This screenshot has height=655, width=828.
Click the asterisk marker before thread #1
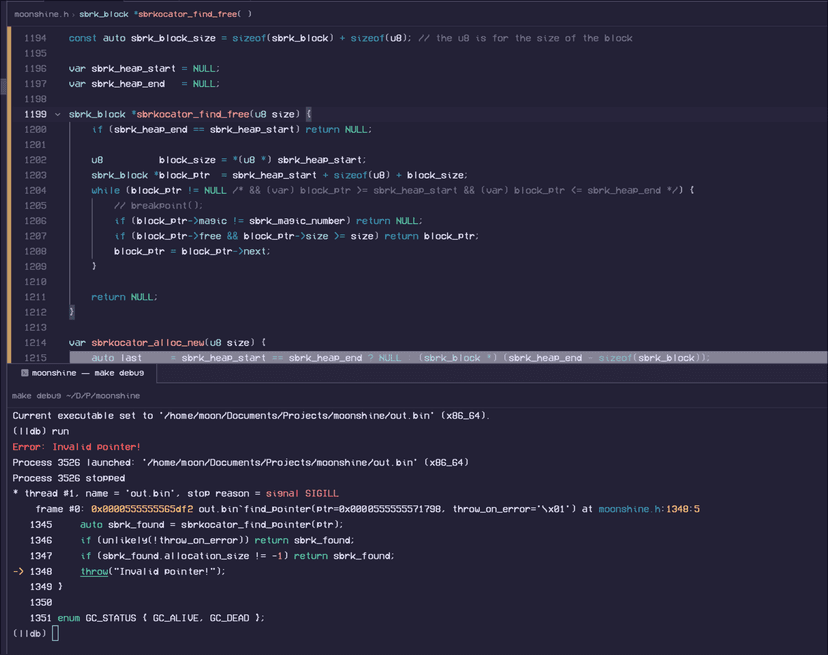(x=16, y=494)
